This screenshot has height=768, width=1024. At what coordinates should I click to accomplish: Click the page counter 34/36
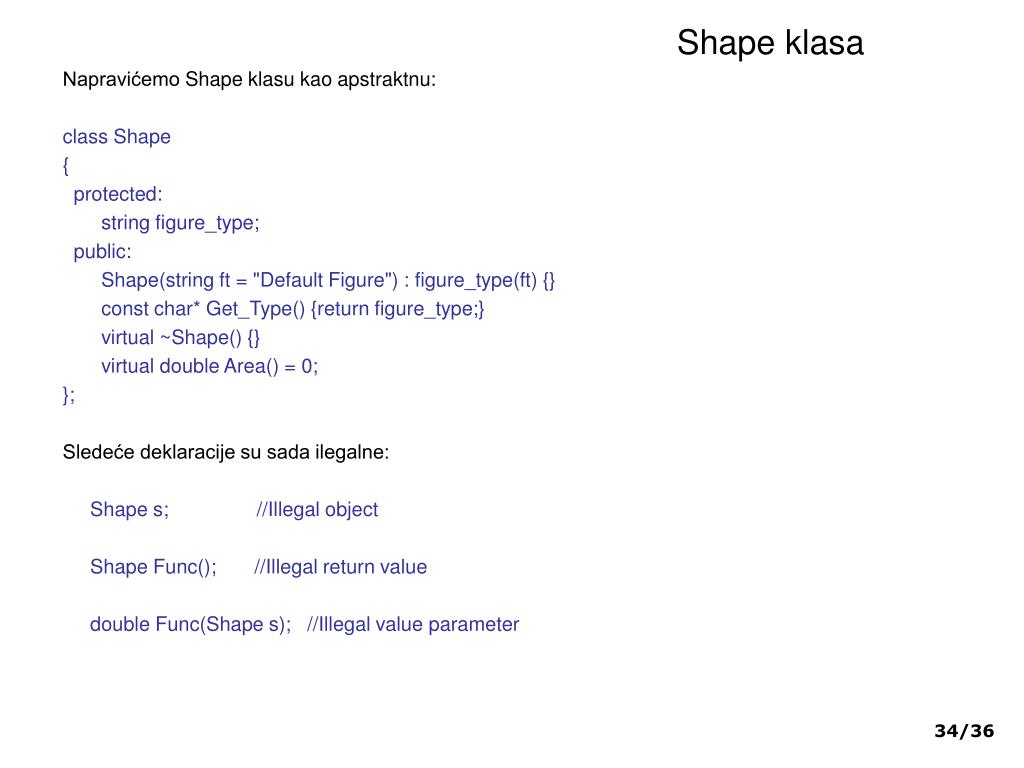click(964, 731)
